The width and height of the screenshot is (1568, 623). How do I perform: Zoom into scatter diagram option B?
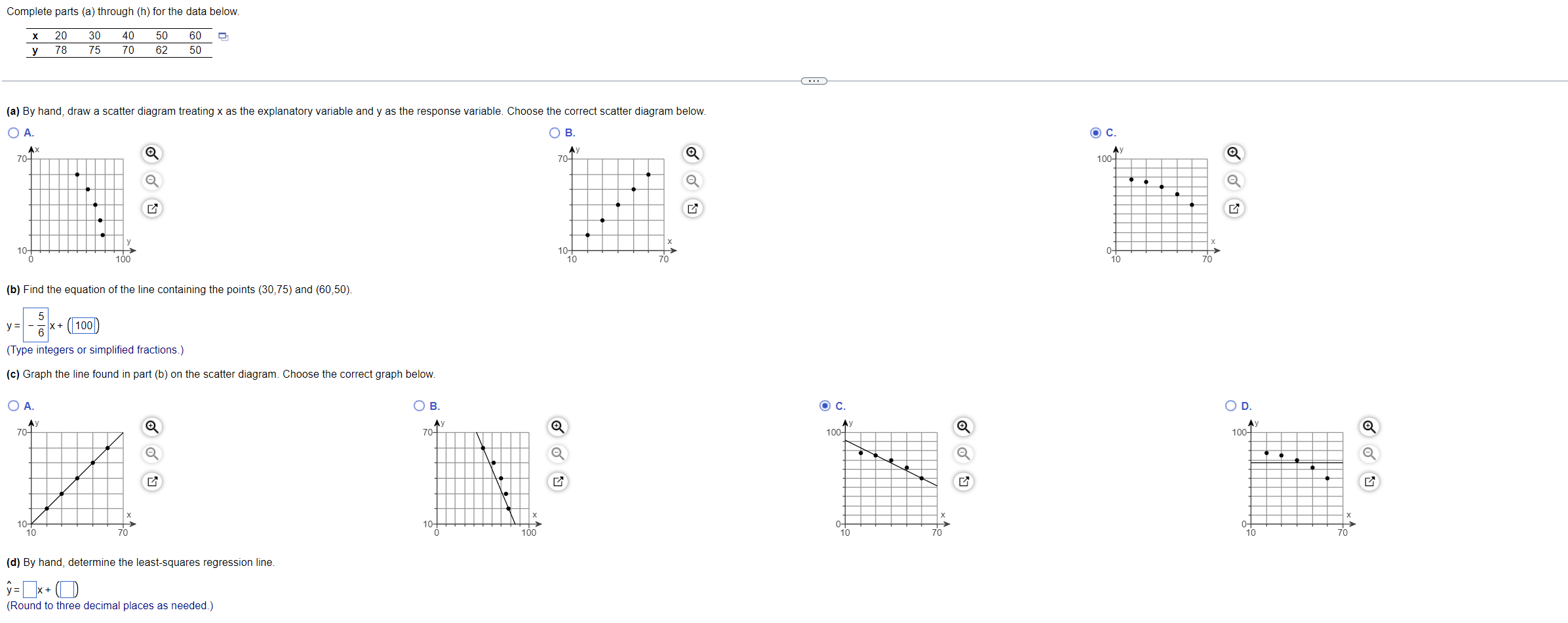tap(693, 153)
